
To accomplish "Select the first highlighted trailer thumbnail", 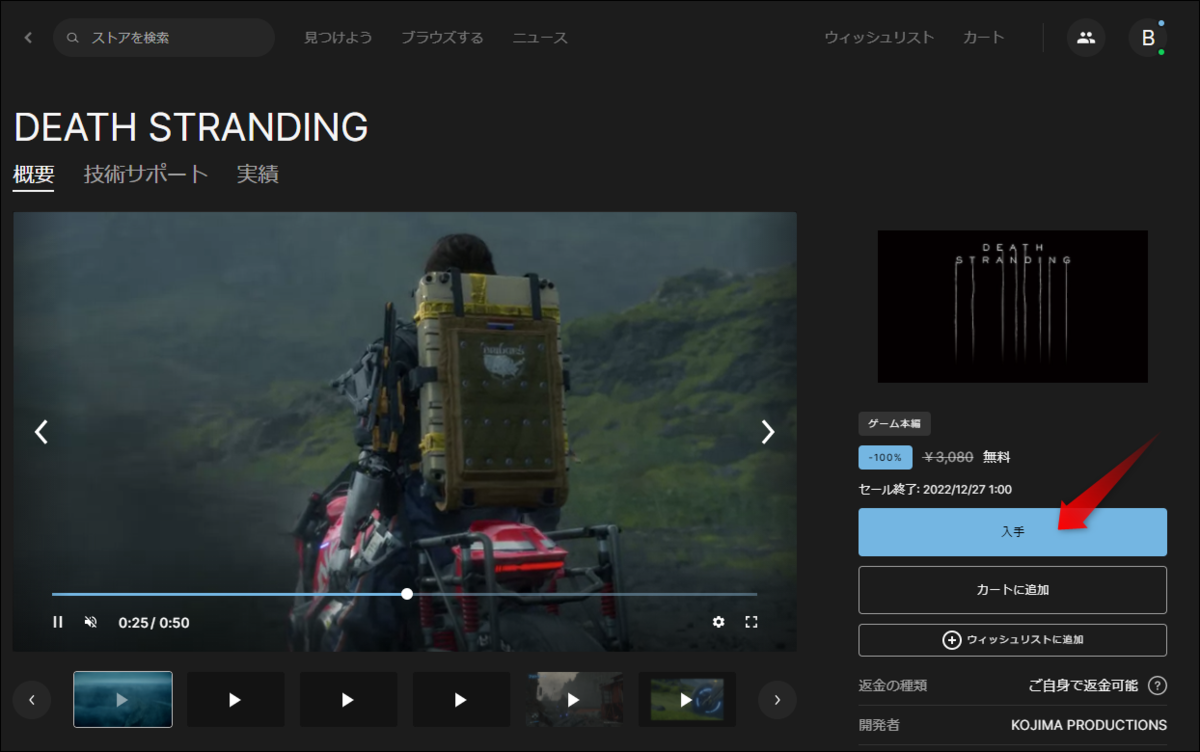I will 123,699.
